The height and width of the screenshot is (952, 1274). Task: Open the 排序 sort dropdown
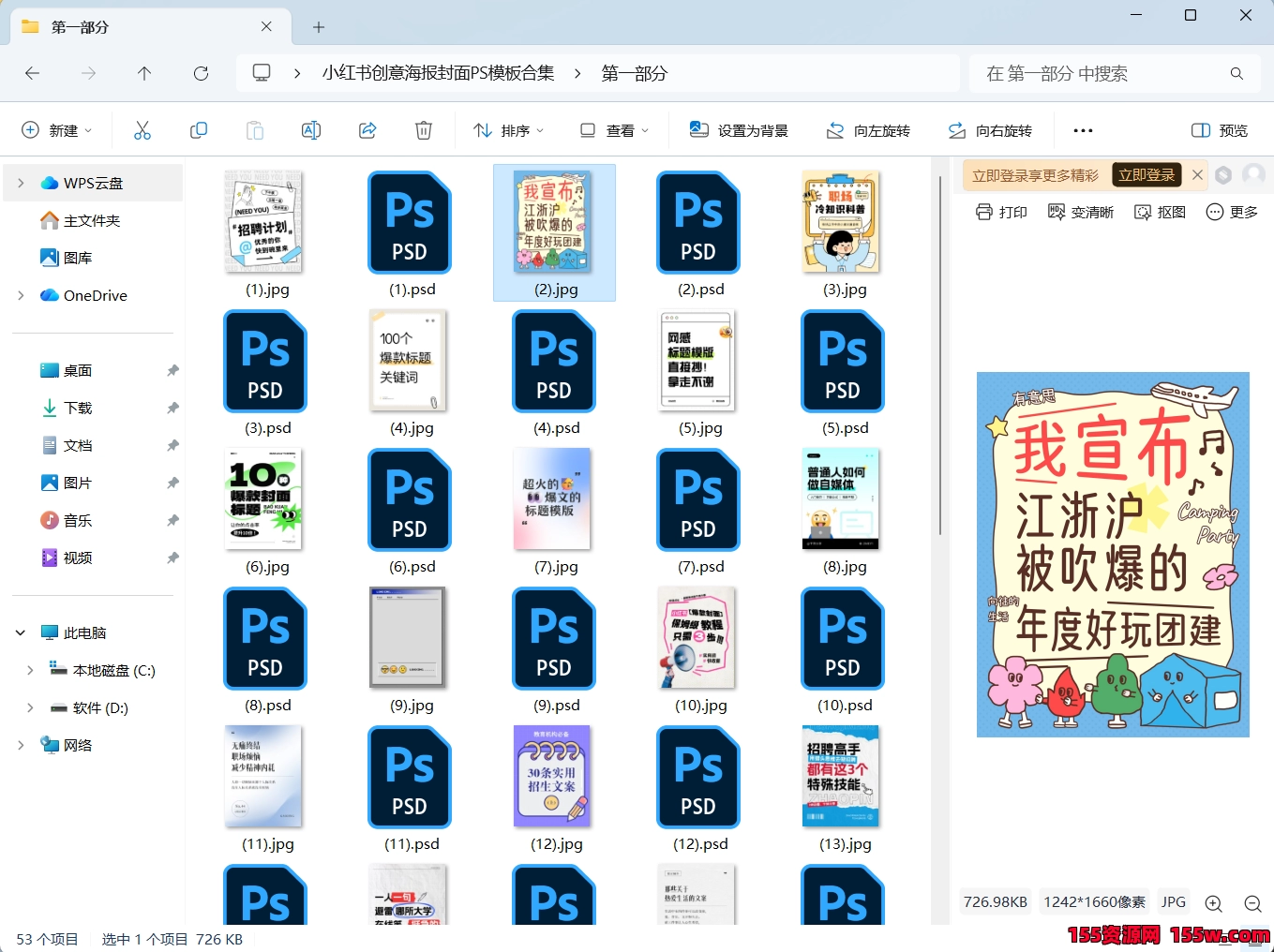[509, 130]
